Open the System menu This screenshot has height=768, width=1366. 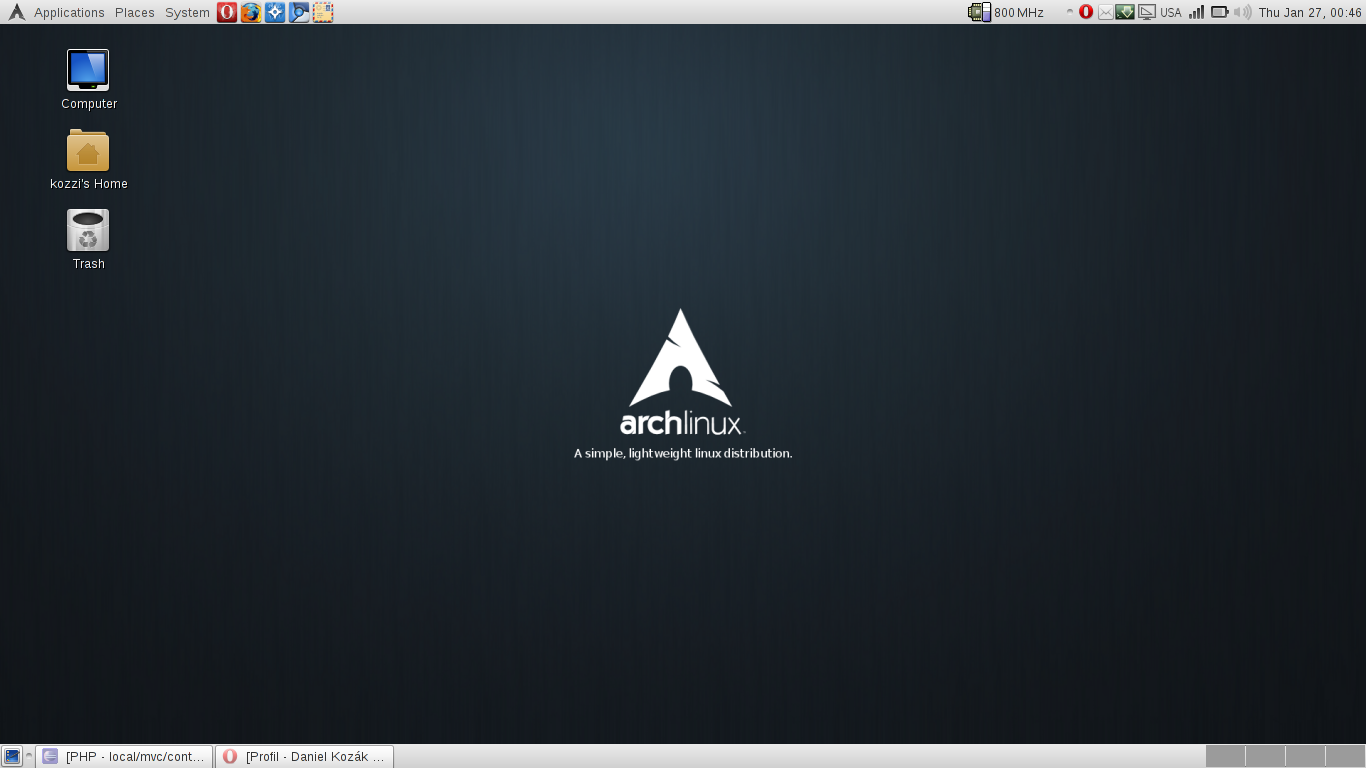pyautogui.click(x=187, y=13)
